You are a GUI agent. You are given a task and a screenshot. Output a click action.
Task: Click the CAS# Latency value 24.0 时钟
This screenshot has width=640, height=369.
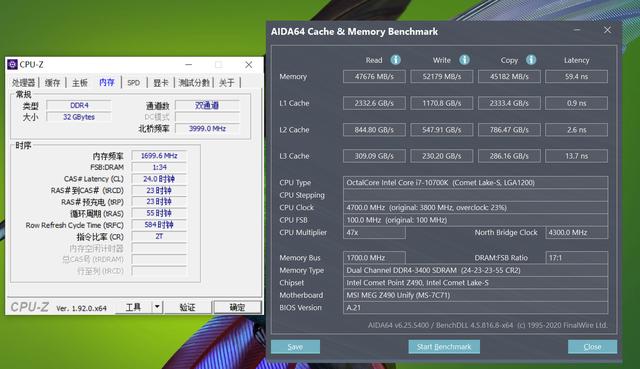tap(159, 179)
